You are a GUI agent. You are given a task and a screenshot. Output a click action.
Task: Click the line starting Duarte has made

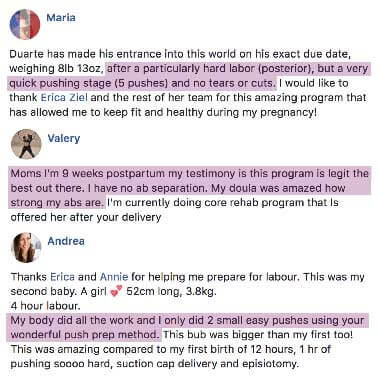point(180,54)
